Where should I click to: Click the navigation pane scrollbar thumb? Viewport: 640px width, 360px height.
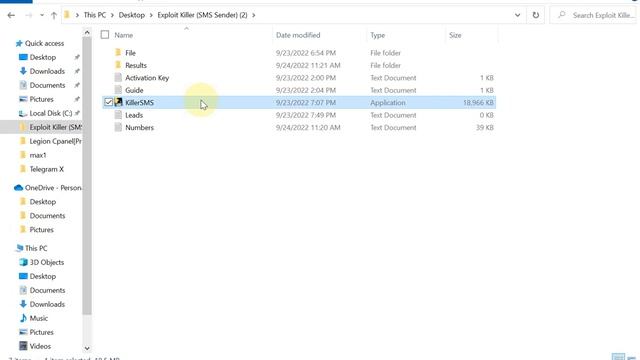coord(87,176)
